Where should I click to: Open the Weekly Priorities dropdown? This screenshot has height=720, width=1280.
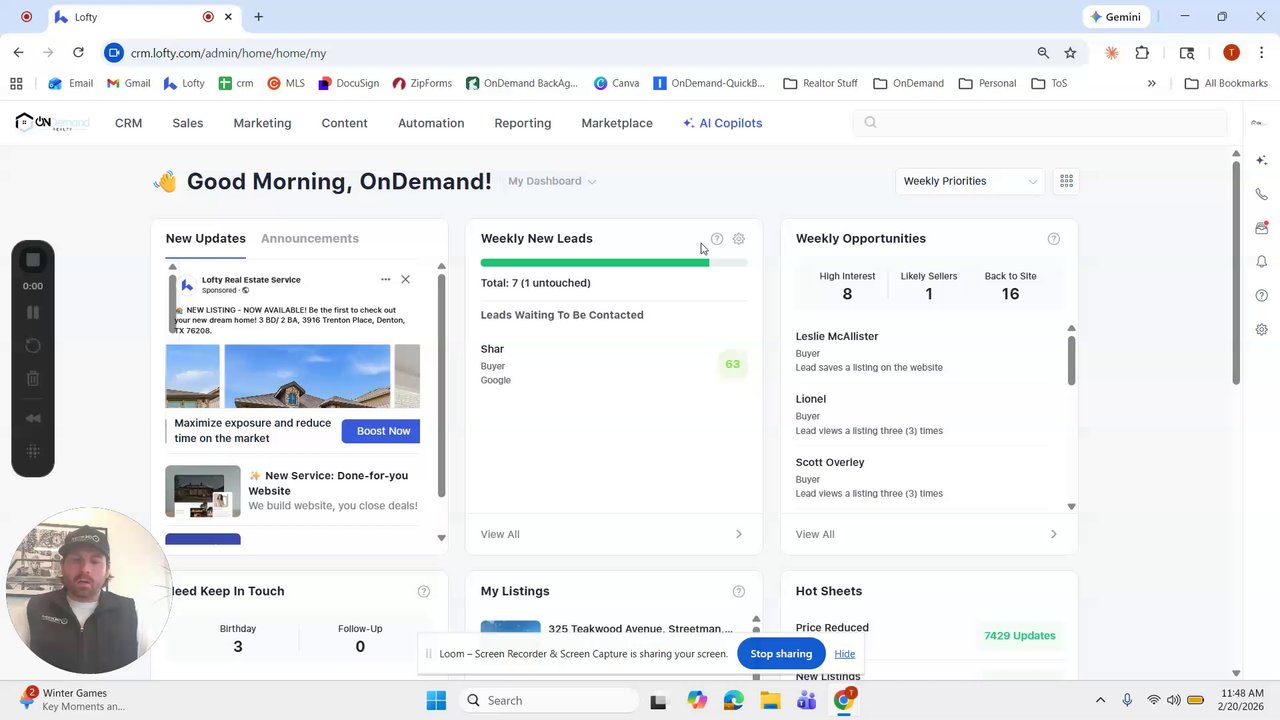click(970, 181)
